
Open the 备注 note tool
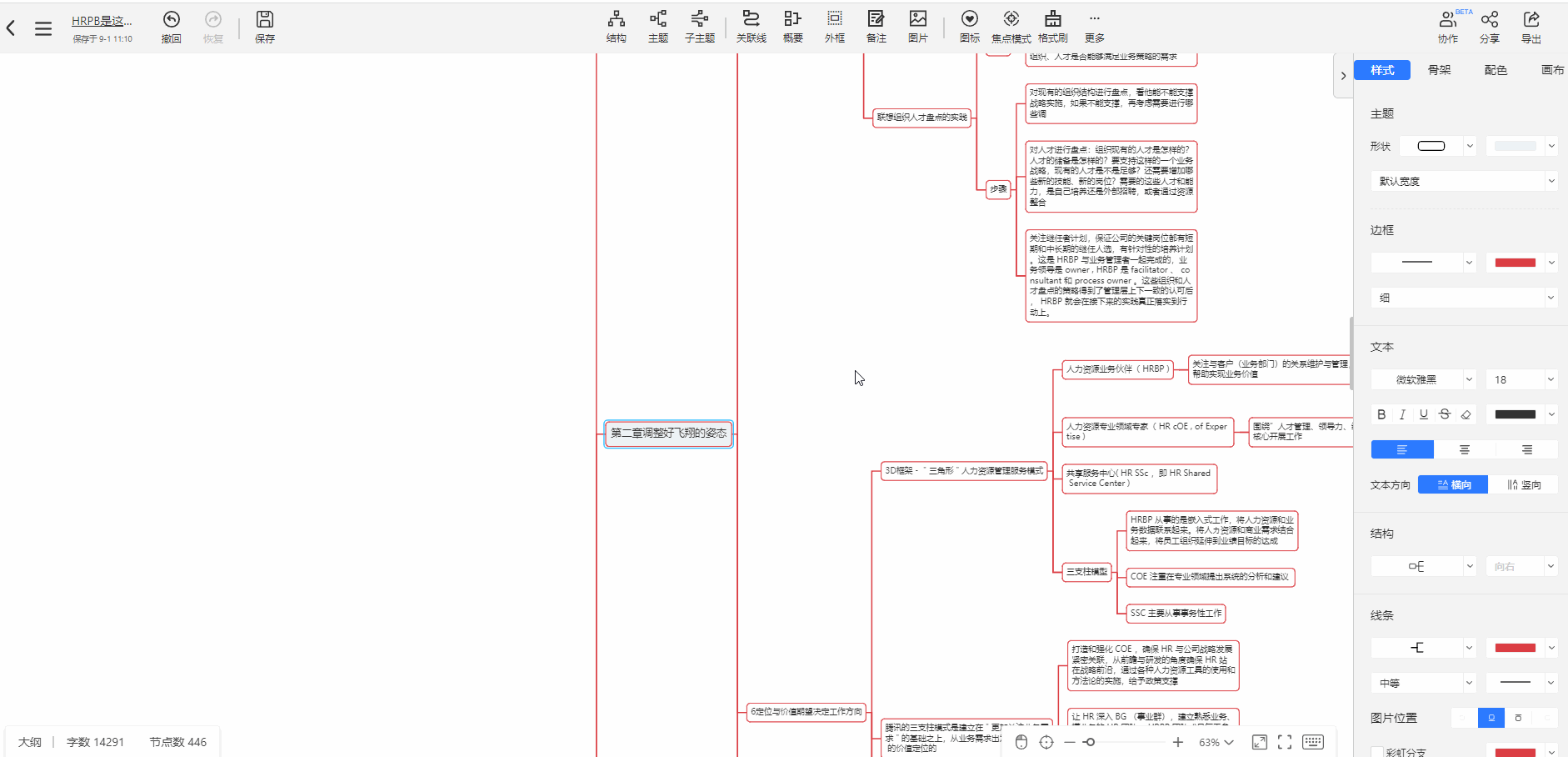coord(876,27)
